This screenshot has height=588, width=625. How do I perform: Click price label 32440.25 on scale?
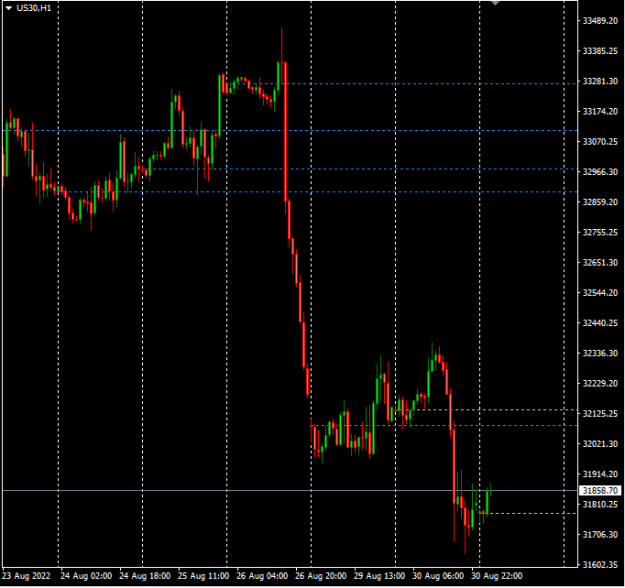coord(600,323)
